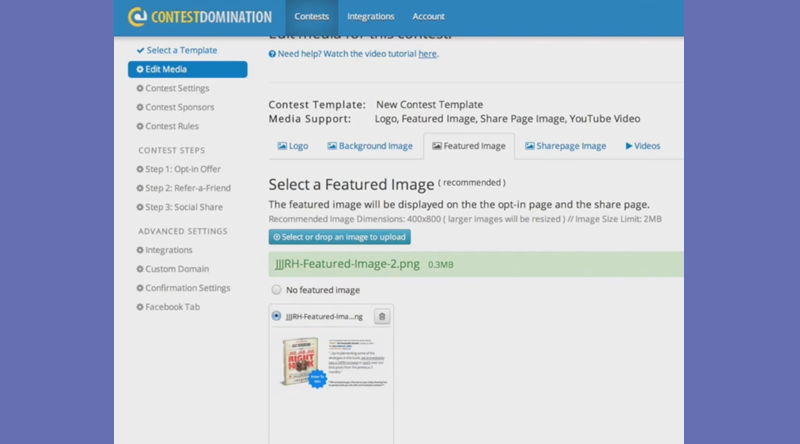The width and height of the screenshot is (800, 444).
Task: Click Select or drop an image to upload
Action: point(340,237)
